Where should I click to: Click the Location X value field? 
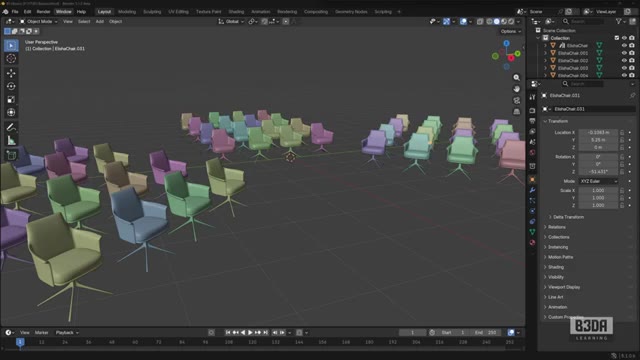tap(598, 132)
